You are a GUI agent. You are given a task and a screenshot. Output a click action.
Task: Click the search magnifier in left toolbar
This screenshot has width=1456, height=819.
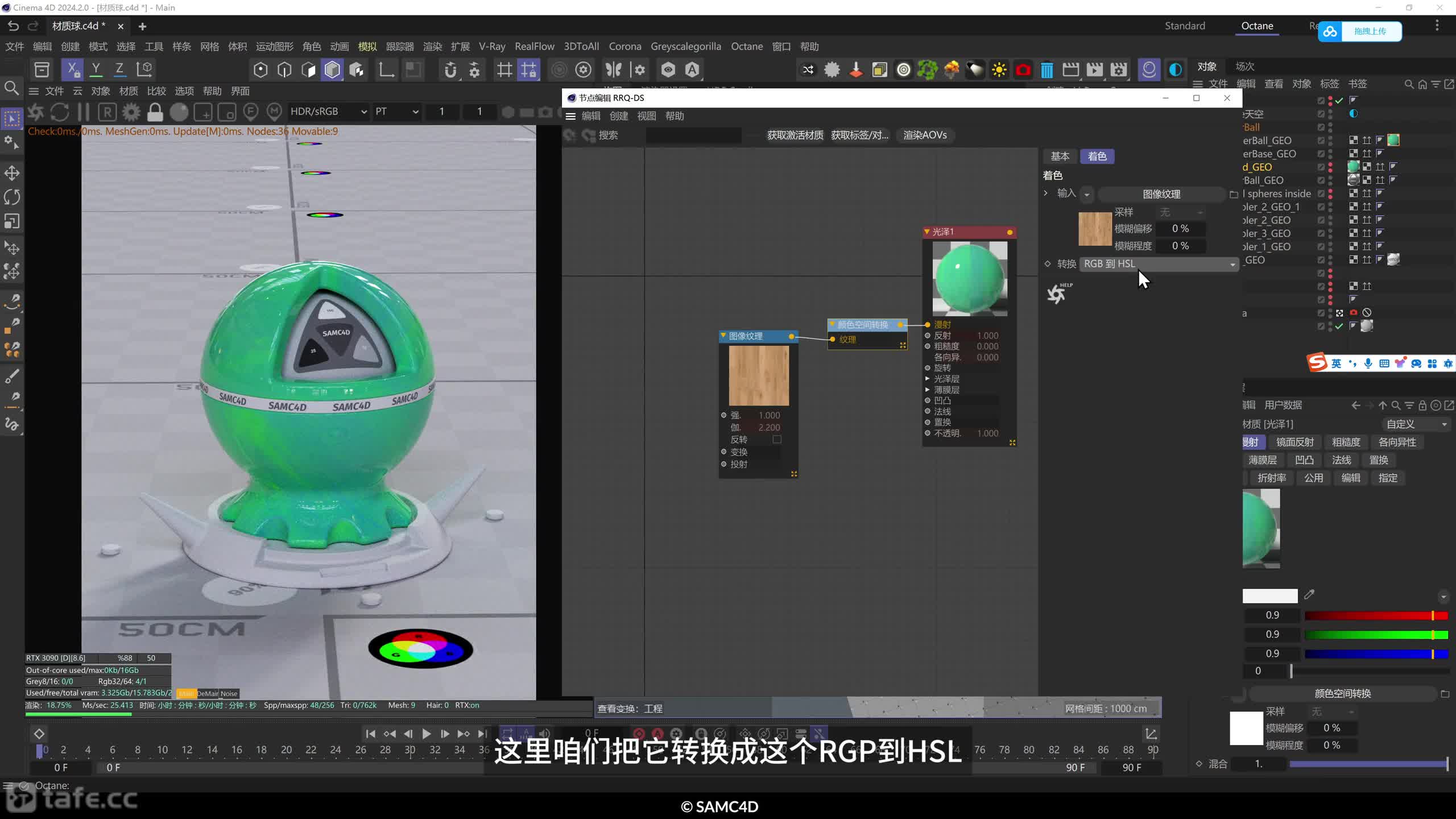click(11, 88)
